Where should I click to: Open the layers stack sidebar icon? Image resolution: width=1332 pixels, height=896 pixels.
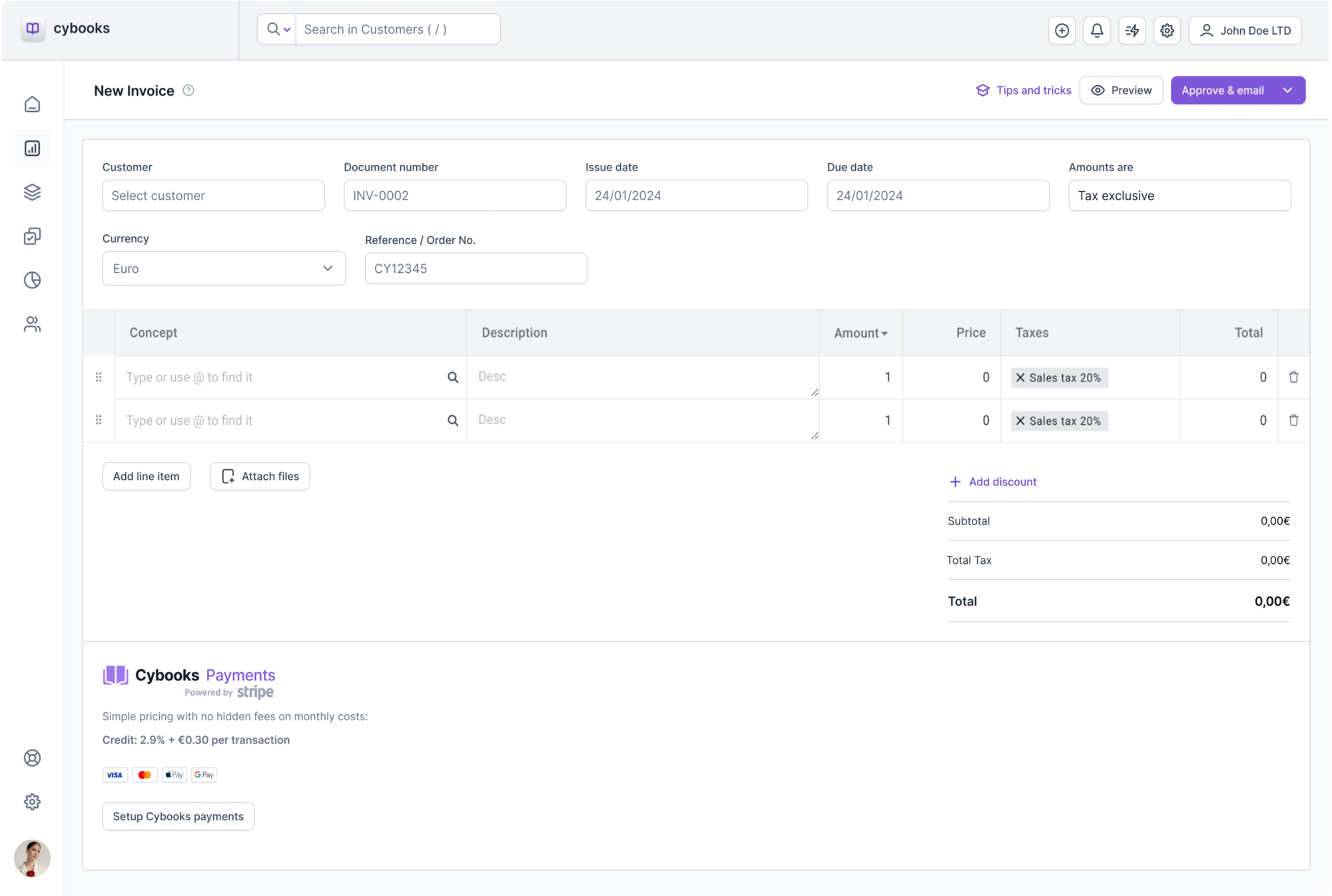[32, 192]
